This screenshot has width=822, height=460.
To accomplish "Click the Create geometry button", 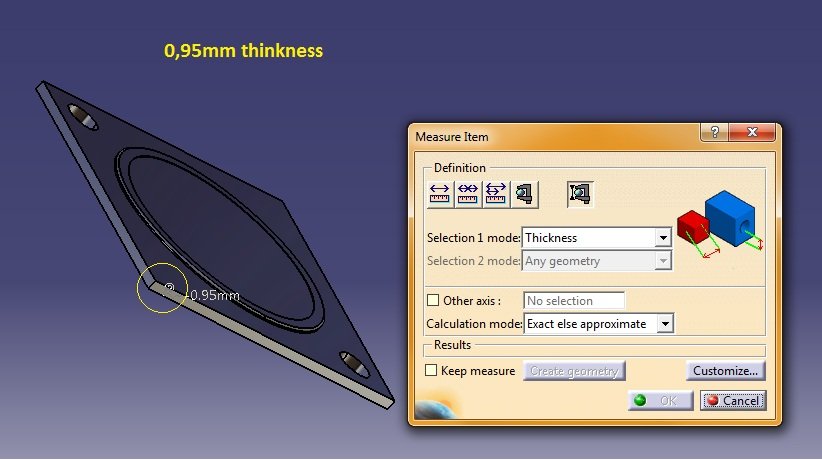I will coord(575,371).
